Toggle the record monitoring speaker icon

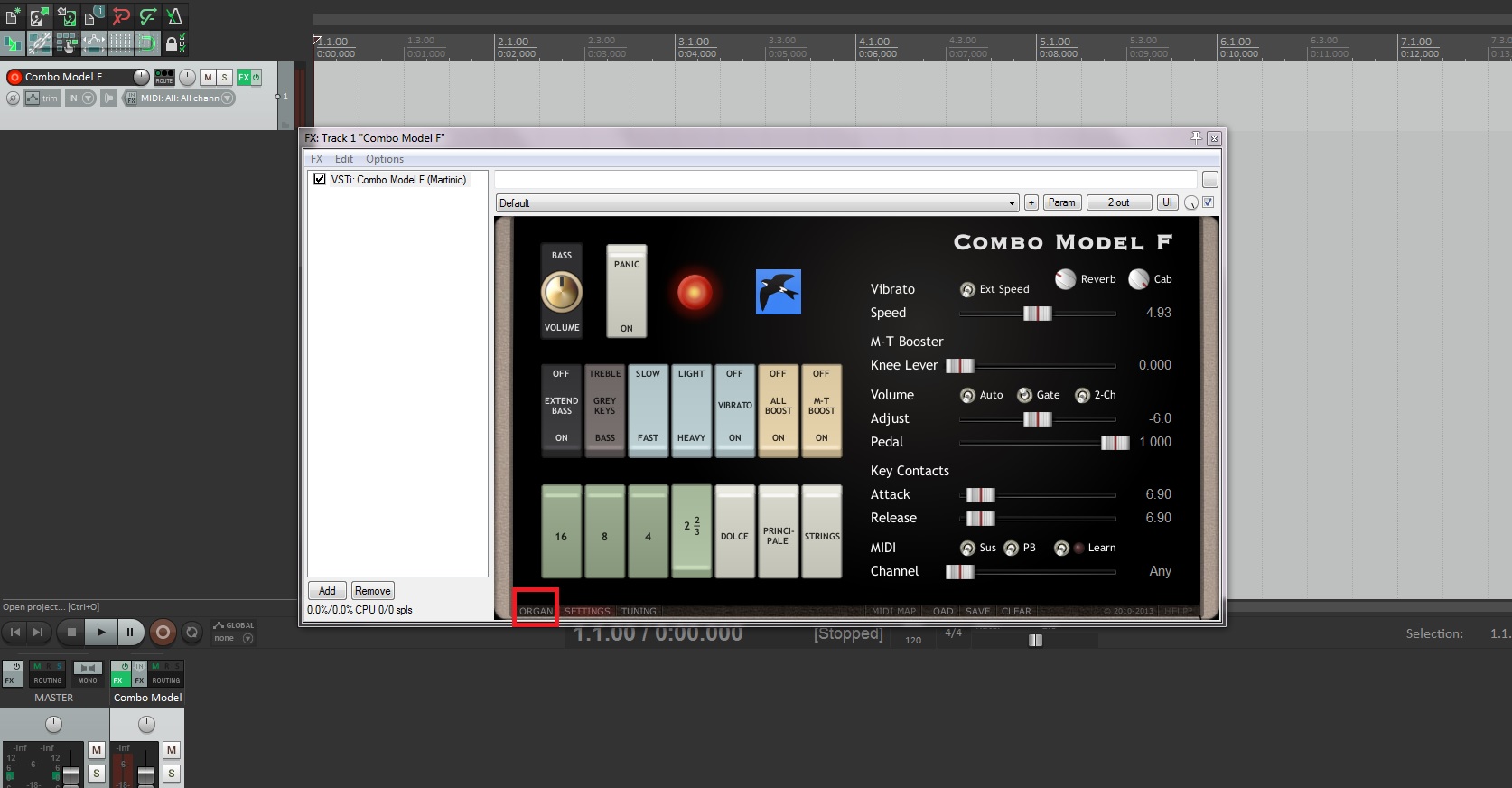[x=109, y=98]
